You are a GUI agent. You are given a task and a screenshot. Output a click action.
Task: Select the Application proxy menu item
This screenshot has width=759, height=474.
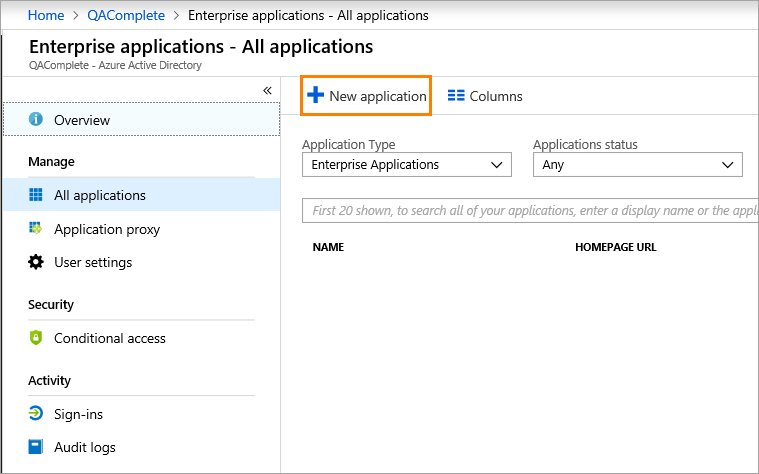[107, 229]
